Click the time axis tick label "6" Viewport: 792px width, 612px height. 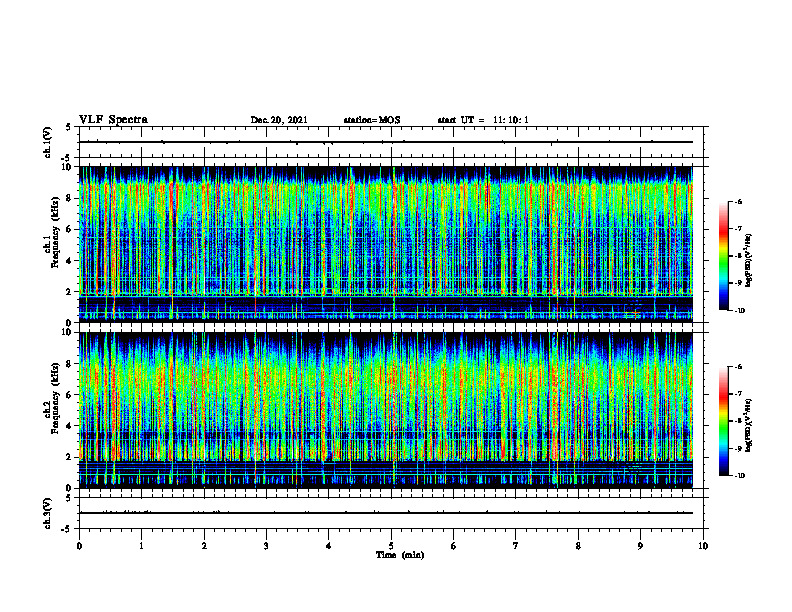pyautogui.click(x=454, y=546)
